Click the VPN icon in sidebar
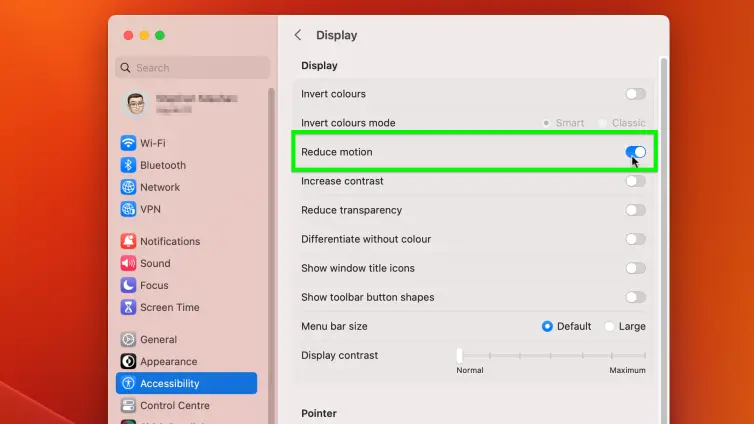 tap(128, 209)
